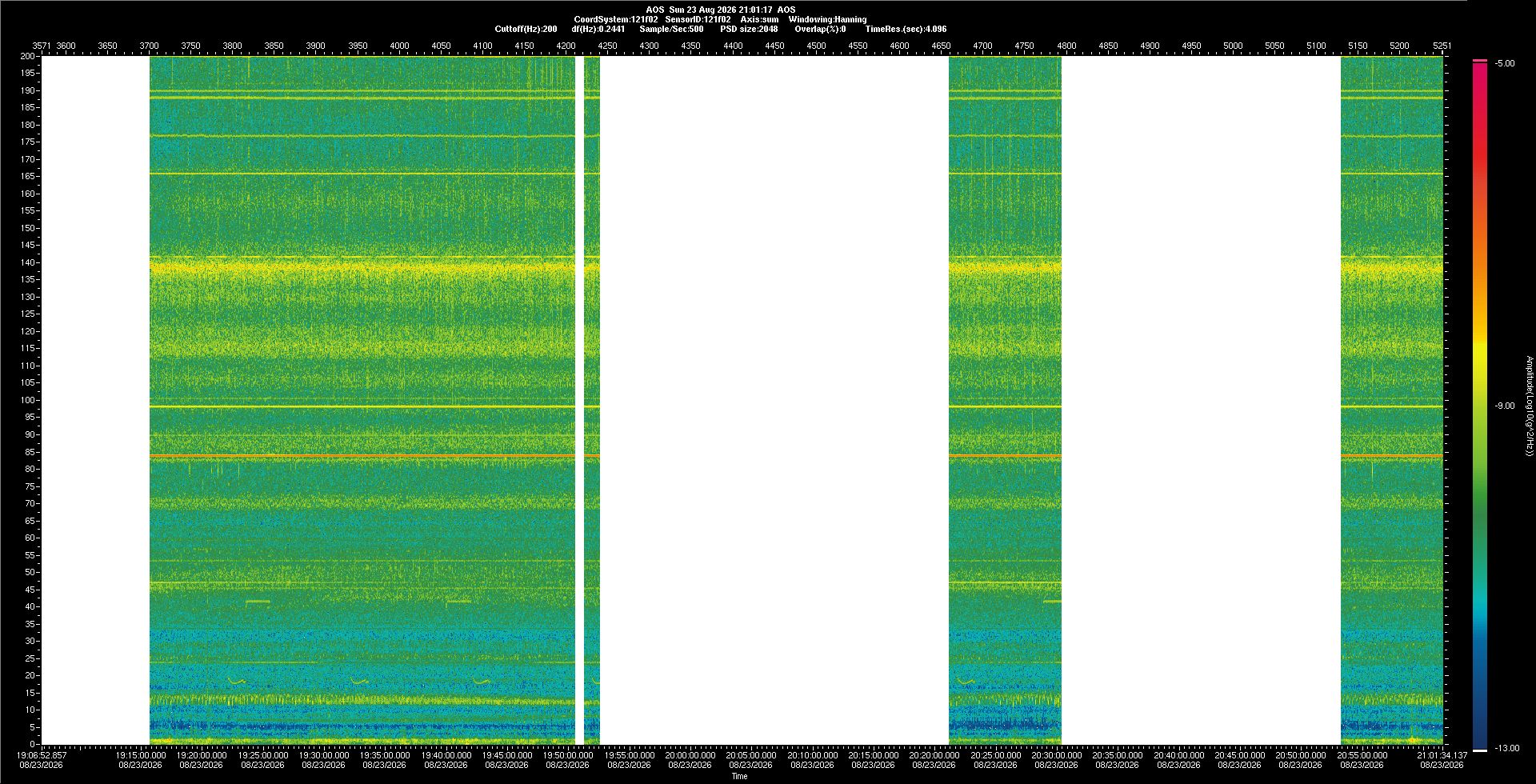This screenshot has width=1536, height=784.
Task: Click the plot title "AOS Sun 23 Aug 2026 21:01:17"
Action: click(709, 10)
